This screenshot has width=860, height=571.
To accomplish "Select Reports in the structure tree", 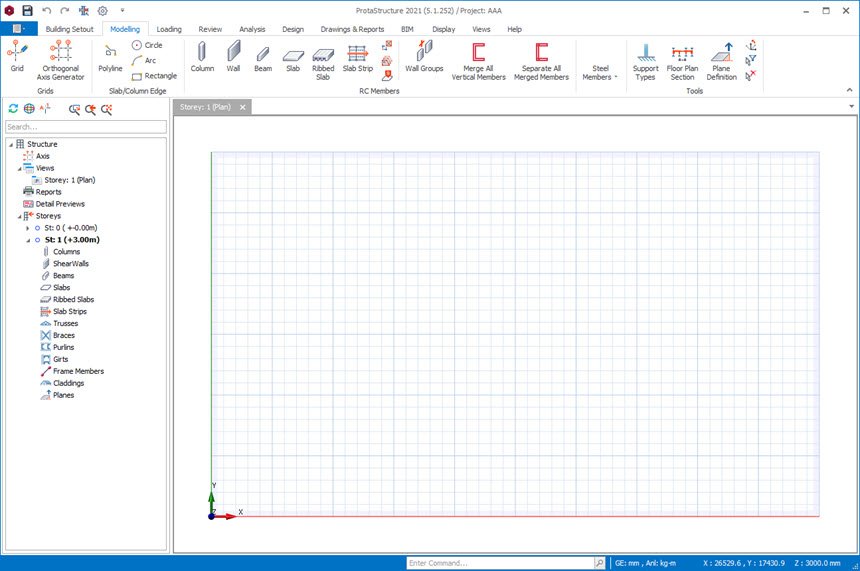I will pyautogui.click(x=48, y=192).
